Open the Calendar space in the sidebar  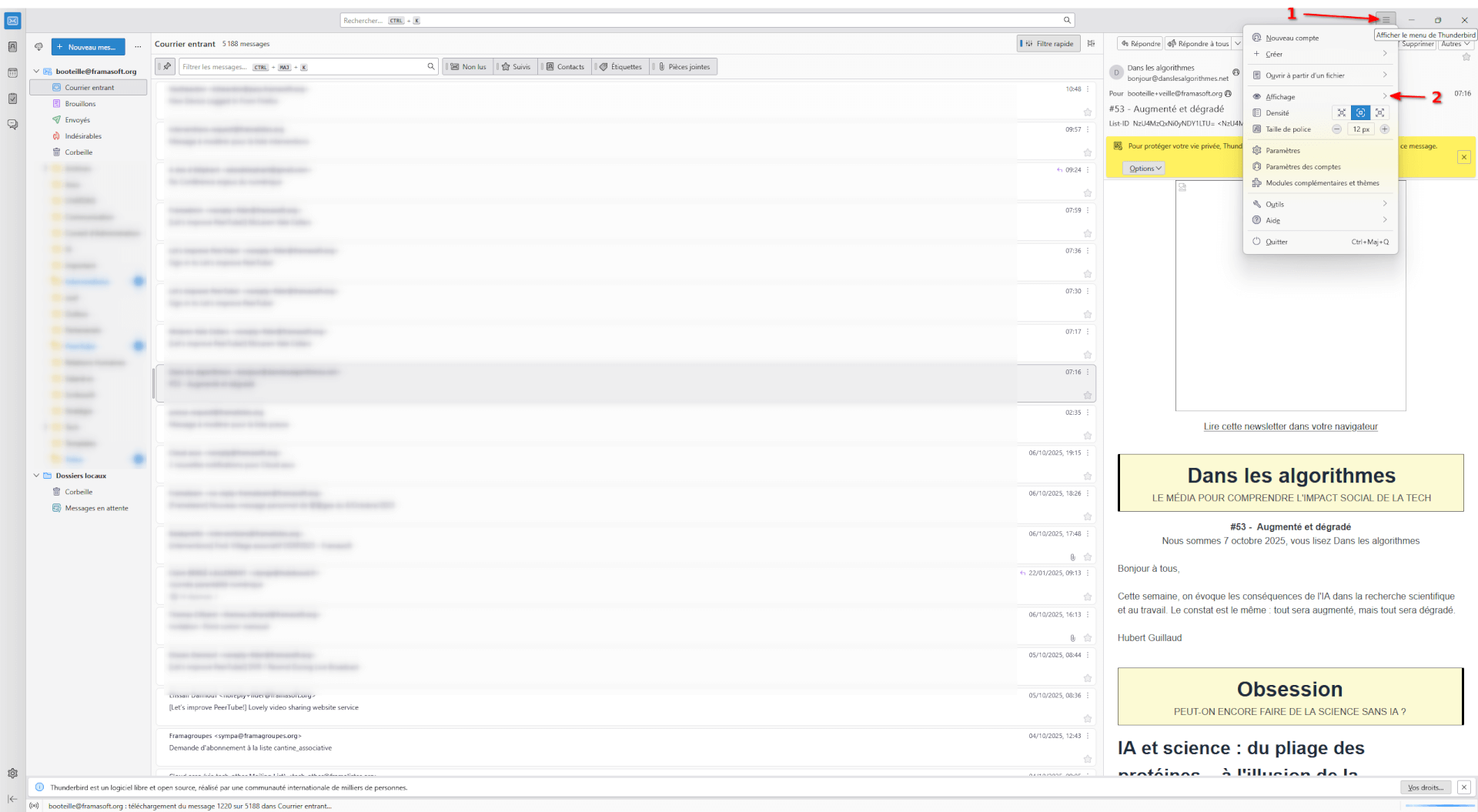pos(12,73)
